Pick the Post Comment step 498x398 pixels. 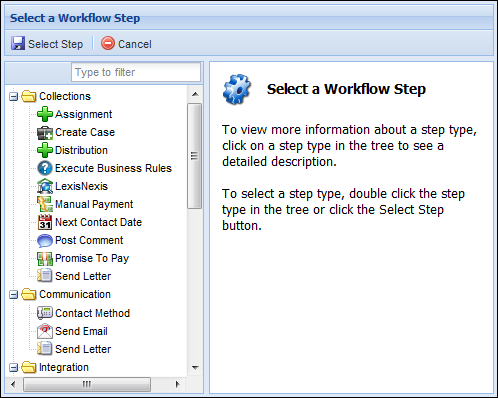89,240
